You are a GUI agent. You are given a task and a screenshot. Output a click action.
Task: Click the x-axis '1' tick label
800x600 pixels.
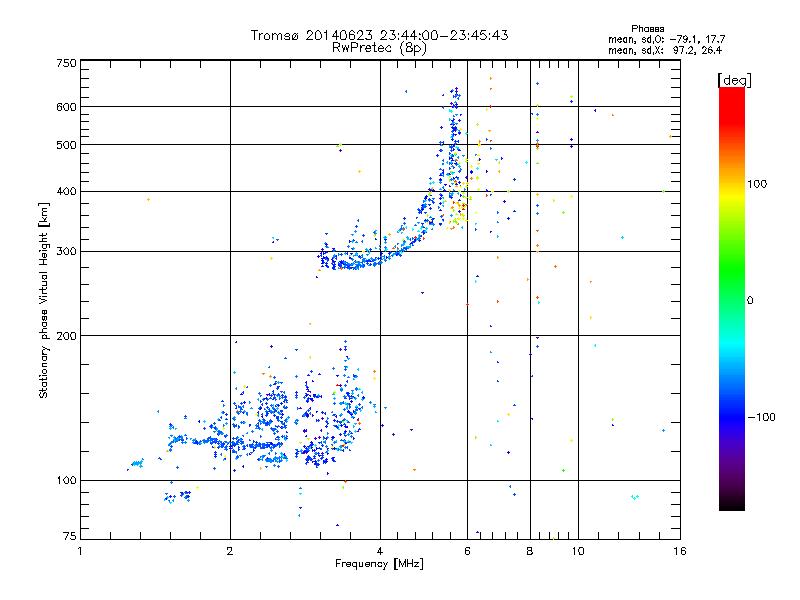80,551
